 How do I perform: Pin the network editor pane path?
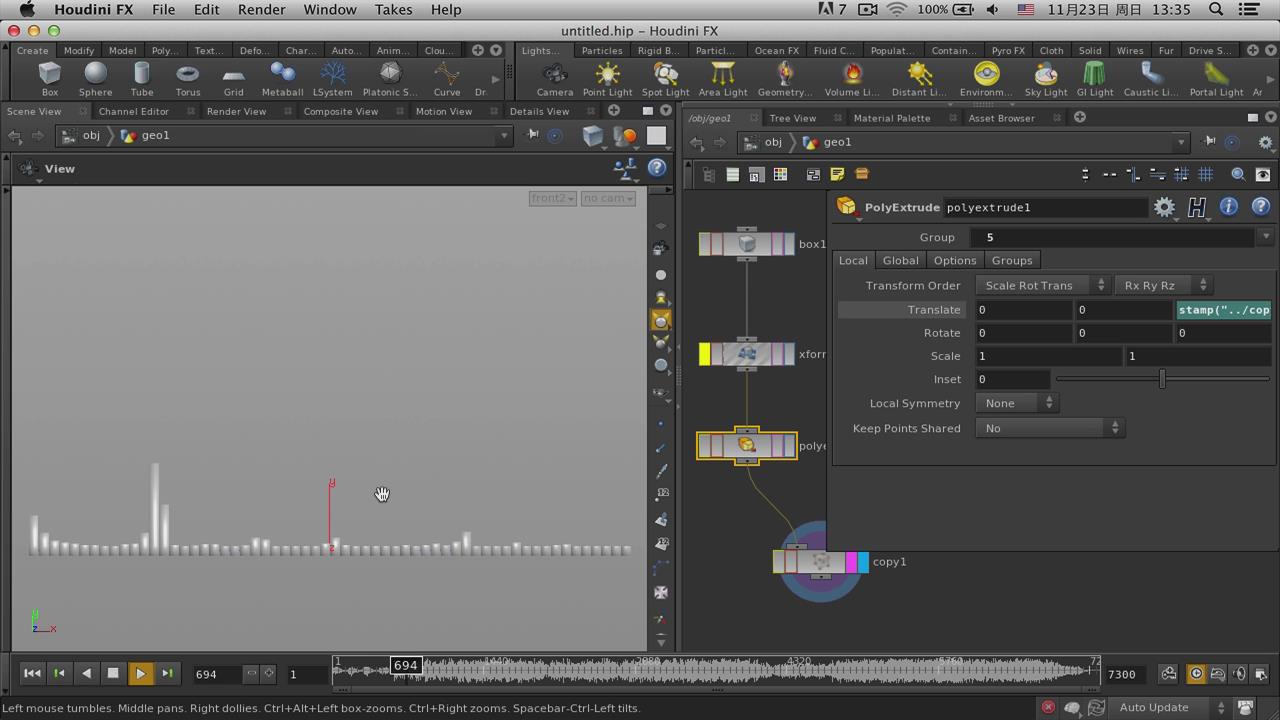[x=1209, y=142]
